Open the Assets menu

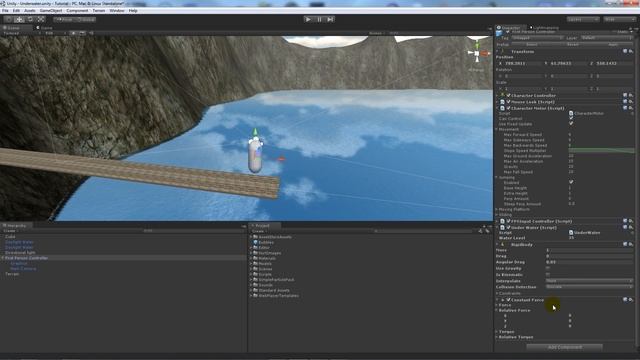tap(30, 11)
